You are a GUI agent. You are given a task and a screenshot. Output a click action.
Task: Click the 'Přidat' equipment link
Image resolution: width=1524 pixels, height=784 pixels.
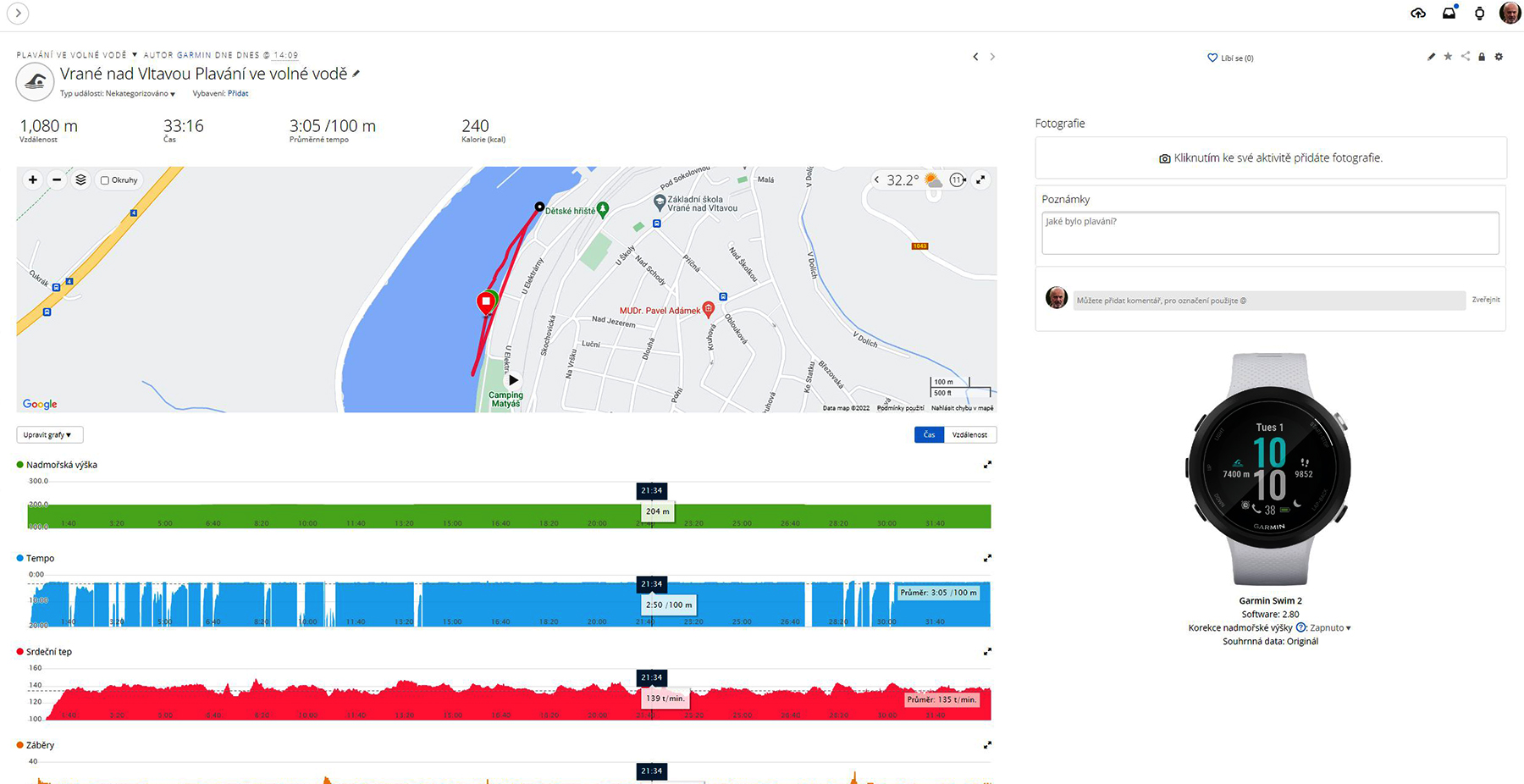click(x=238, y=94)
